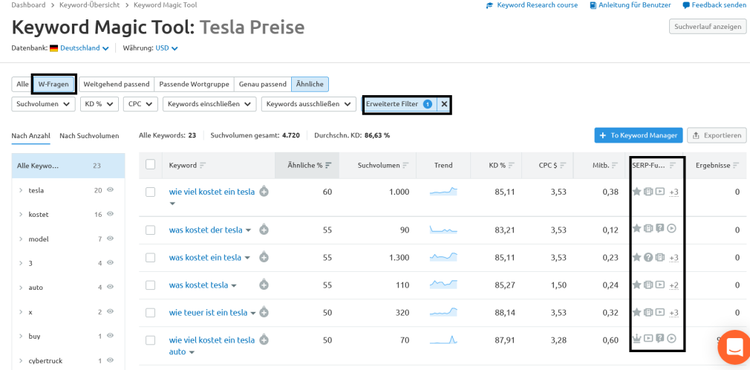Sort by Suchvolumen column sort icon
750x370 pixels.
(406, 165)
